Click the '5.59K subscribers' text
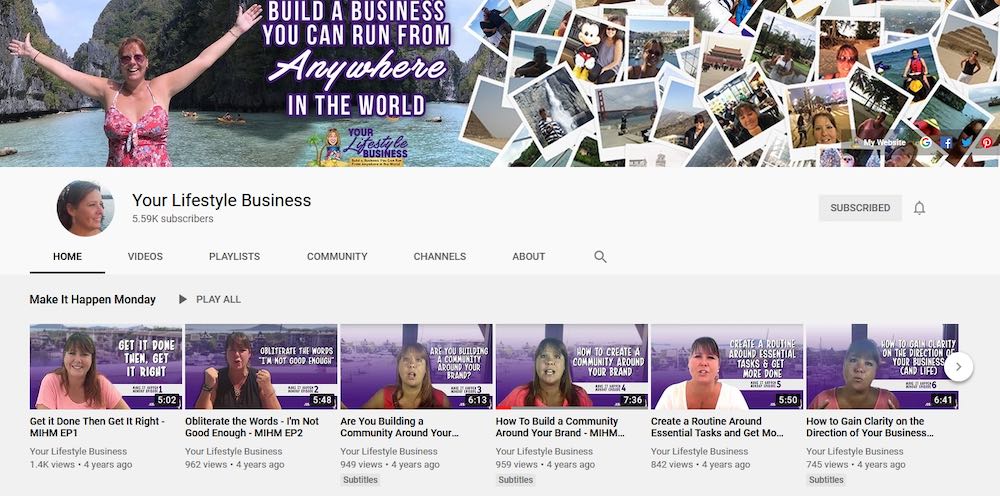Screen dimensions: 1000x496 coord(173,219)
